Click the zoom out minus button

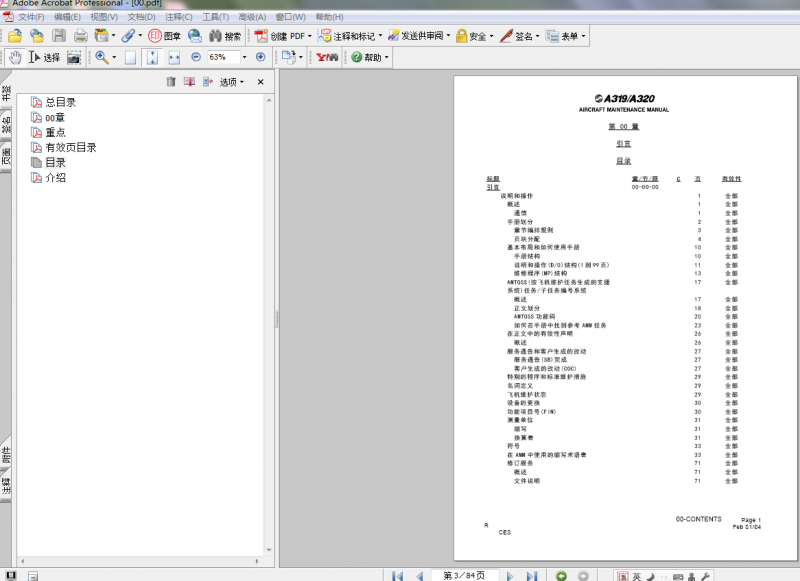196,57
